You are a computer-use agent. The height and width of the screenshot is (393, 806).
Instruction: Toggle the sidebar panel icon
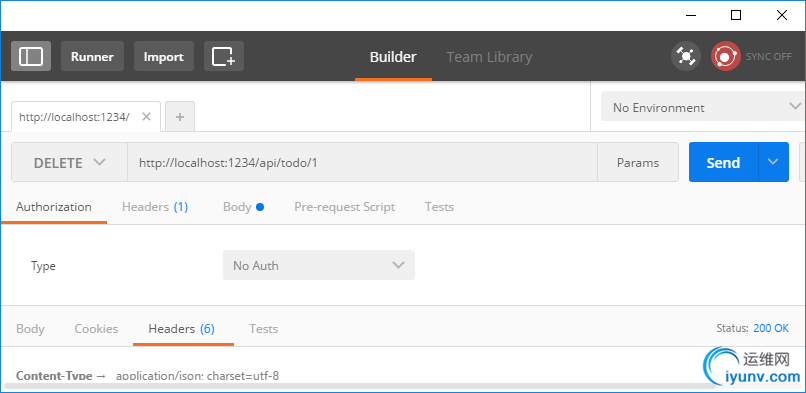pos(31,56)
